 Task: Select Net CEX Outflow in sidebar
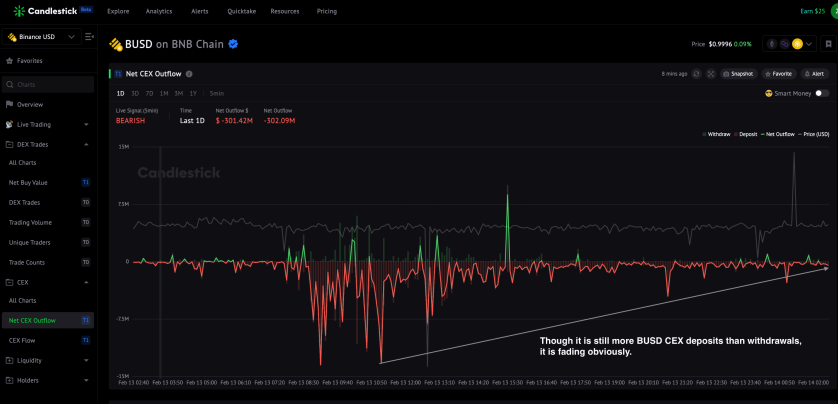(48, 321)
